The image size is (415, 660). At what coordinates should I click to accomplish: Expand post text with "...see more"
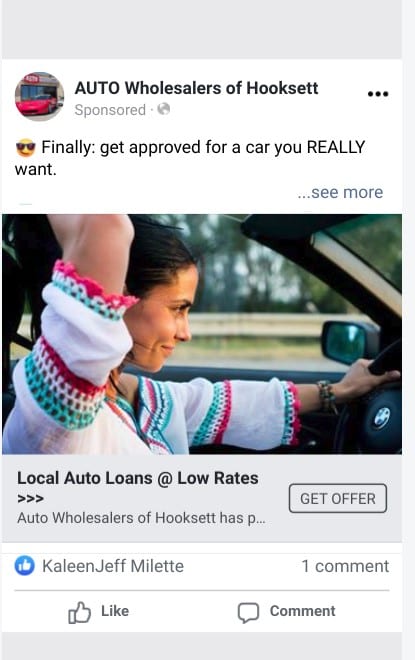point(340,192)
